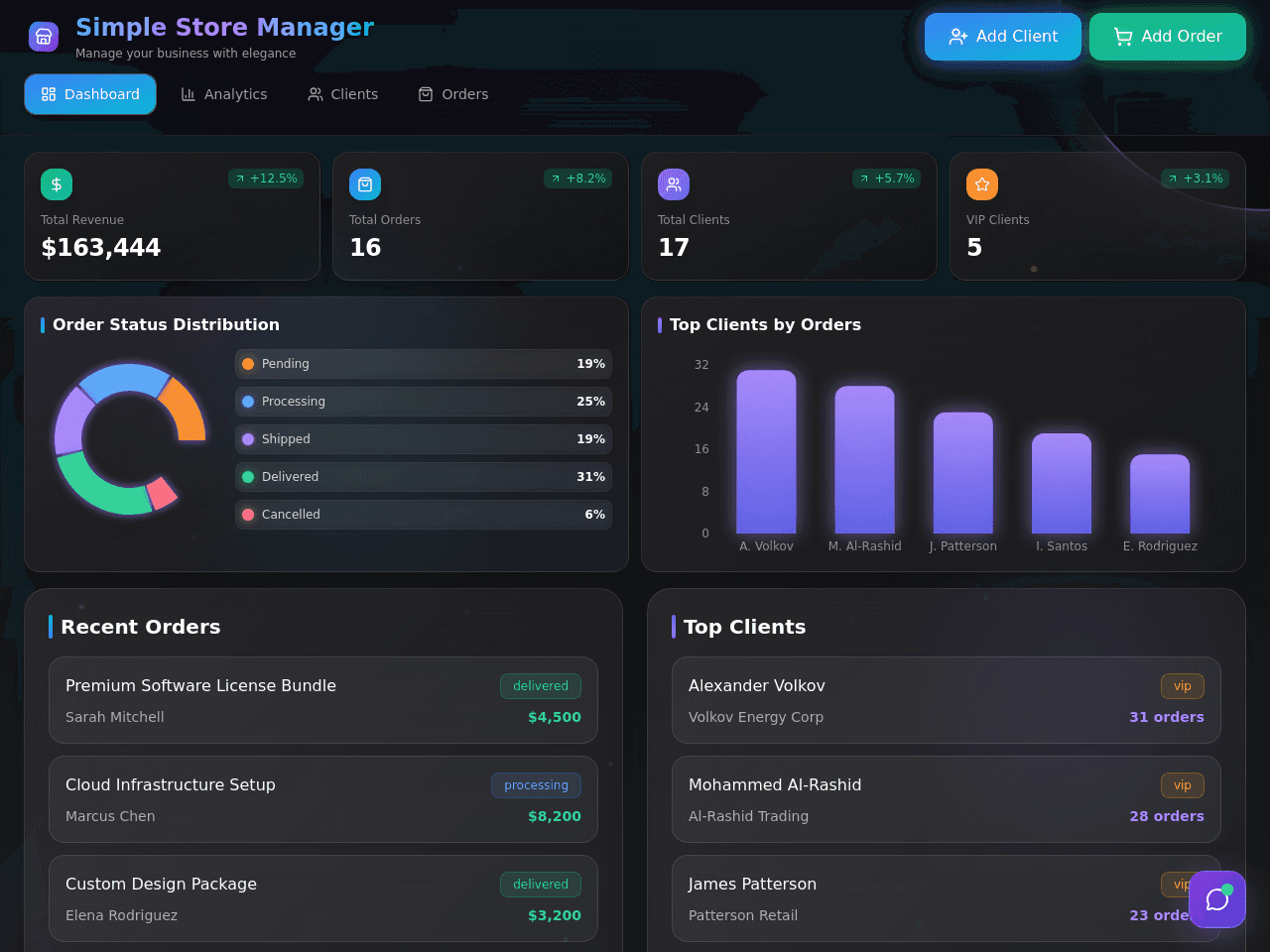Click the I. Santos bar in chart

click(x=1061, y=483)
